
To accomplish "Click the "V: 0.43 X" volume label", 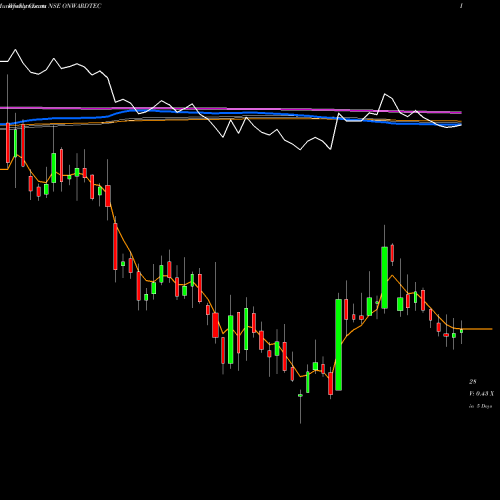I will [481, 394].
